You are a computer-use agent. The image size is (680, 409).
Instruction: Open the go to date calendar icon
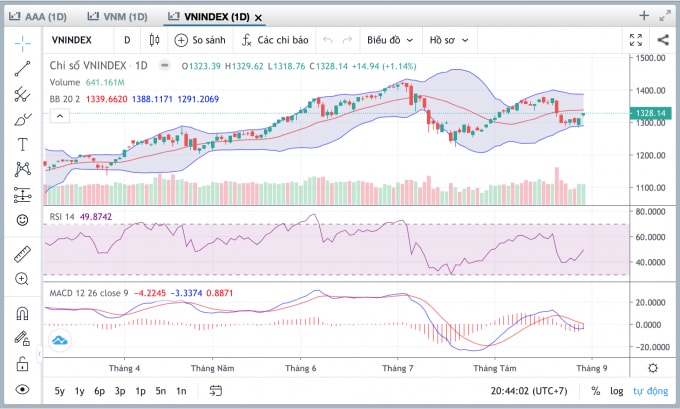coord(216,390)
